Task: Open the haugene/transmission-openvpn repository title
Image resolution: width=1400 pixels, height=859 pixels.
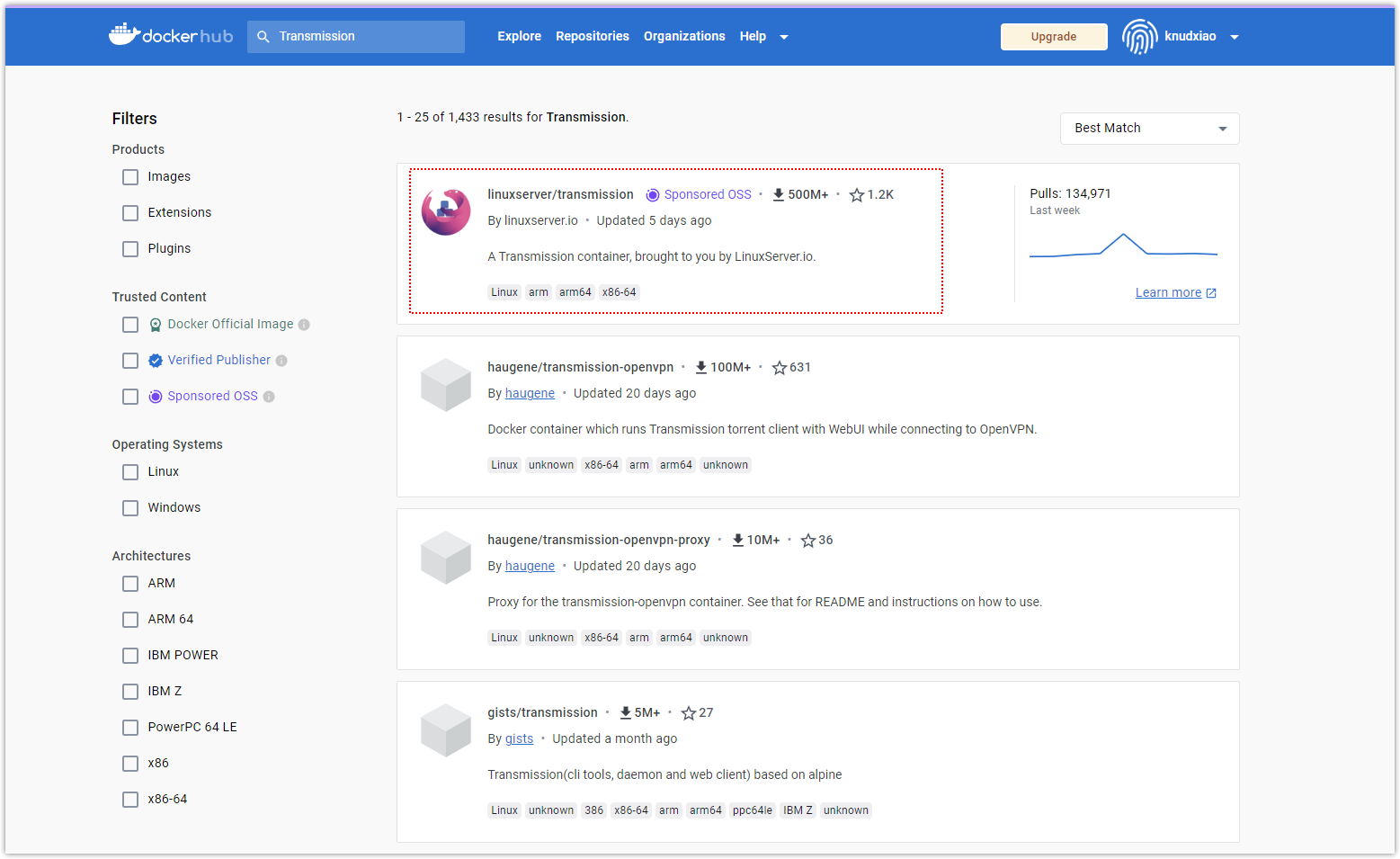Action: click(581, 367)
